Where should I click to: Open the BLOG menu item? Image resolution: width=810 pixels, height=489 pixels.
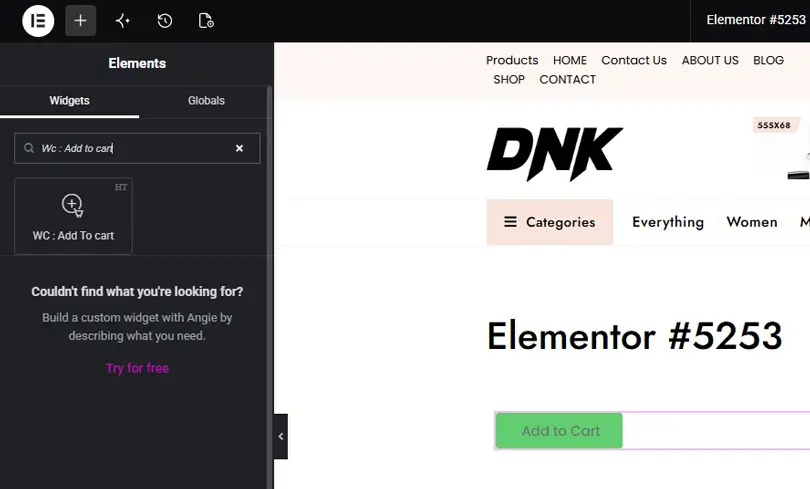768,60
